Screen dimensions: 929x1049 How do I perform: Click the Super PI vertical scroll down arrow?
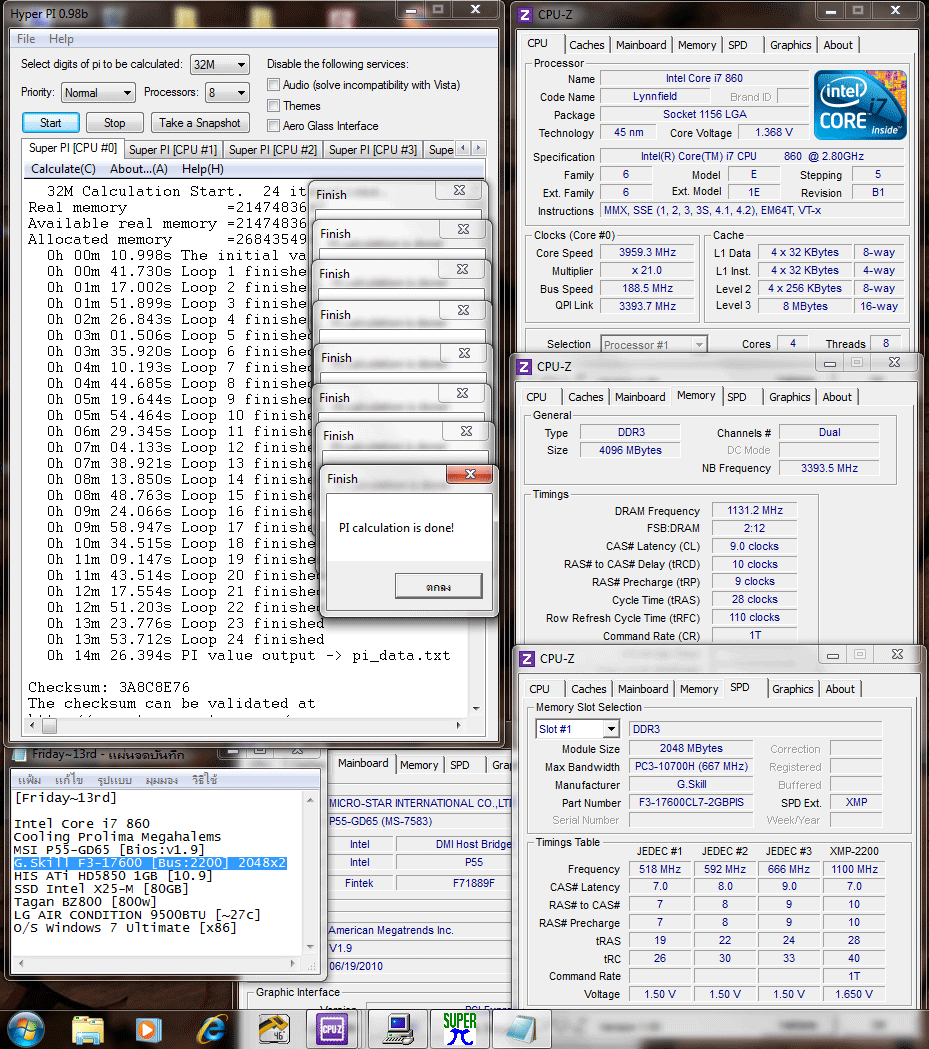[x=476, y=708]
